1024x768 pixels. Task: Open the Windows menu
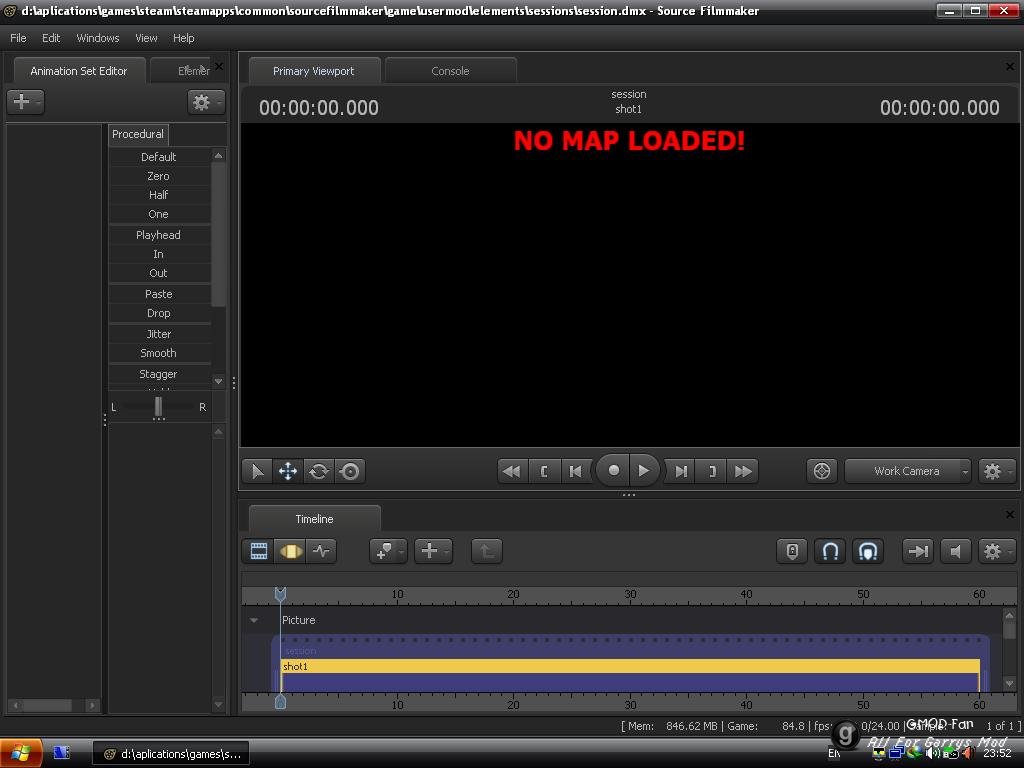[98, 38]
